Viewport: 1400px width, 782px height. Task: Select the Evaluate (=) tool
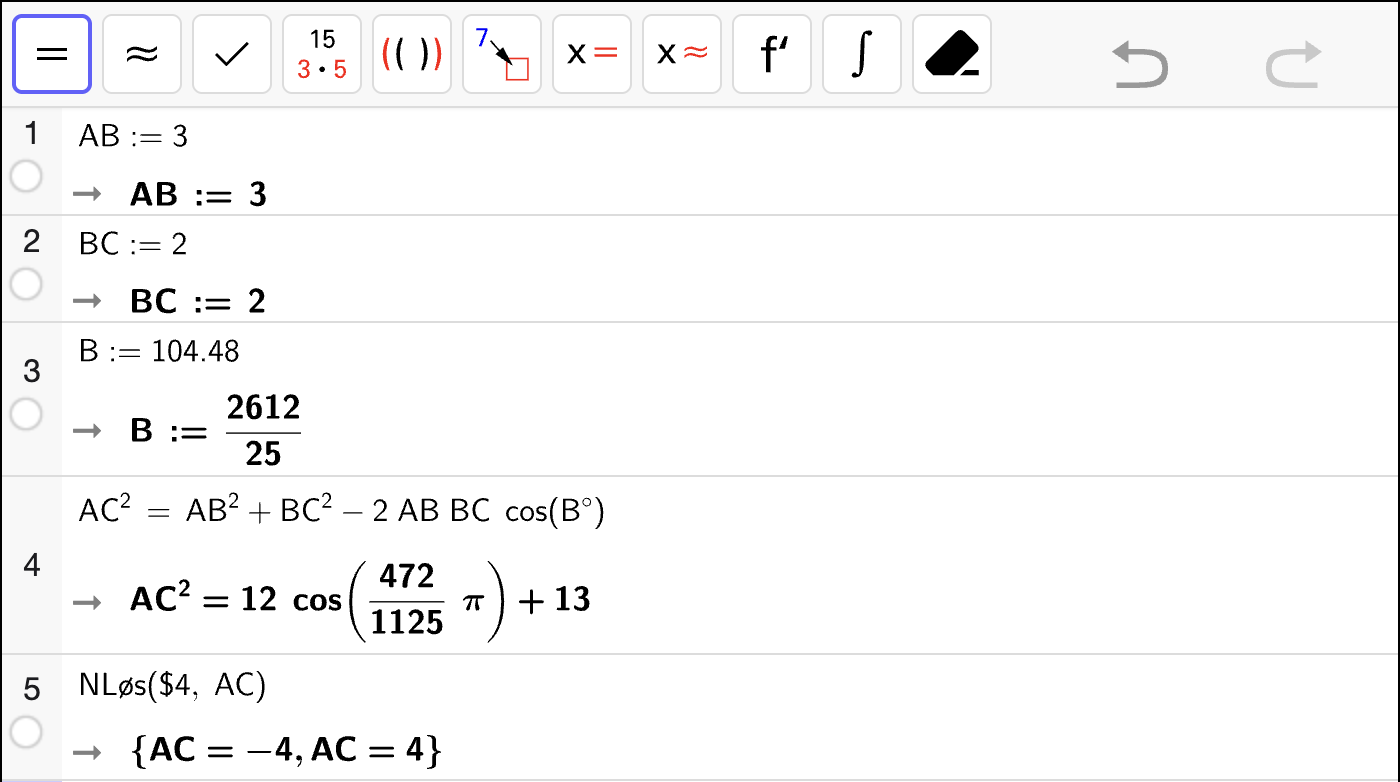tap(52, 54)
